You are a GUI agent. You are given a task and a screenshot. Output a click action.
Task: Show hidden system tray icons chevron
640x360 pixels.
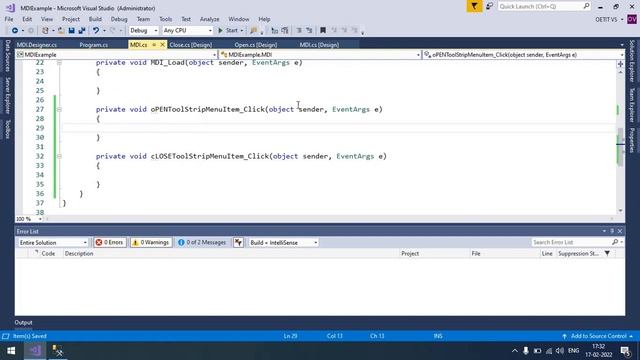tap(515, 351)
